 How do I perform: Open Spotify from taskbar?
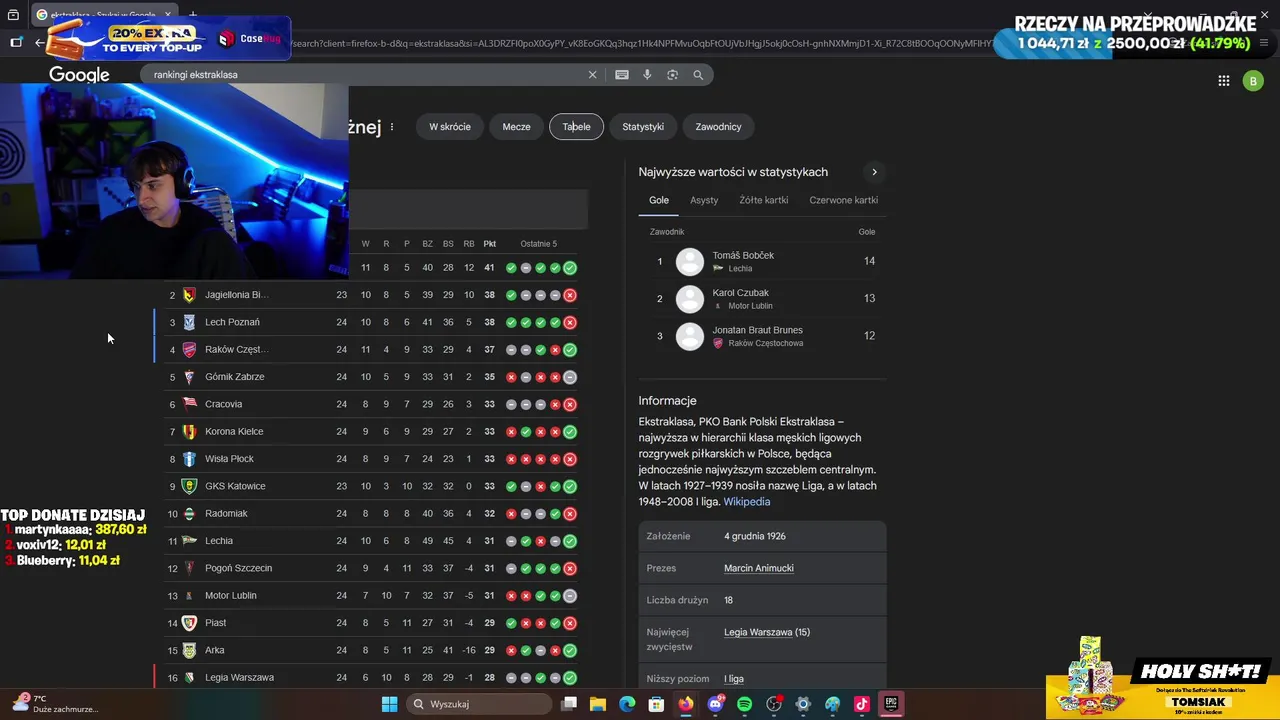pos(744,704)
